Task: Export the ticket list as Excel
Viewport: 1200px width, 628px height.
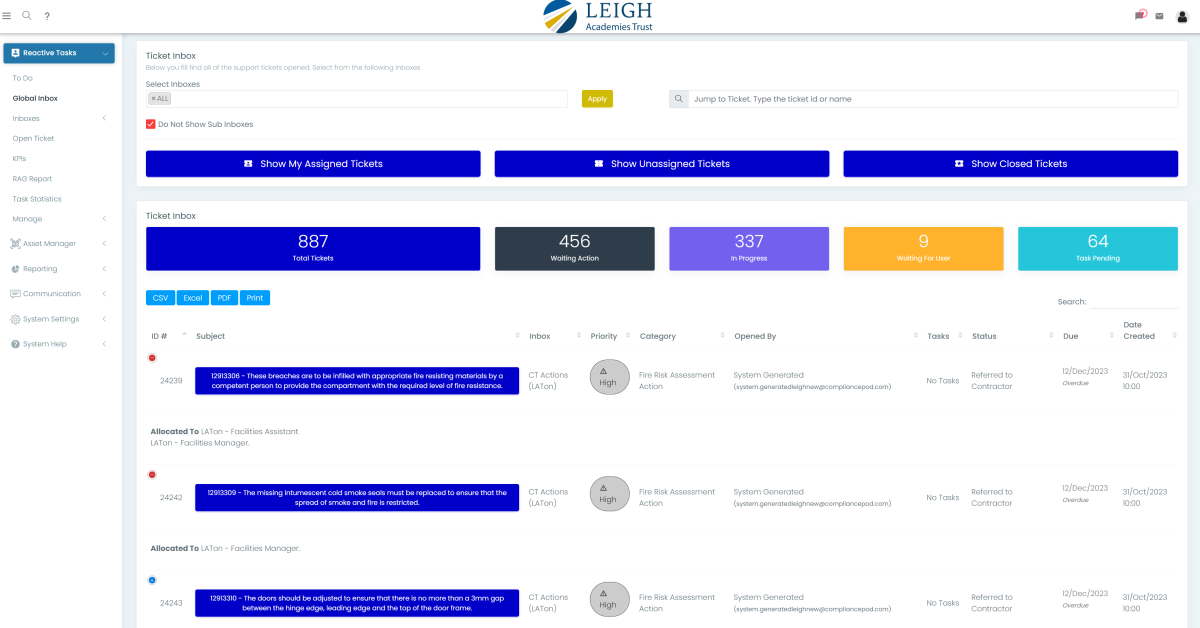Action: (193, 298)
